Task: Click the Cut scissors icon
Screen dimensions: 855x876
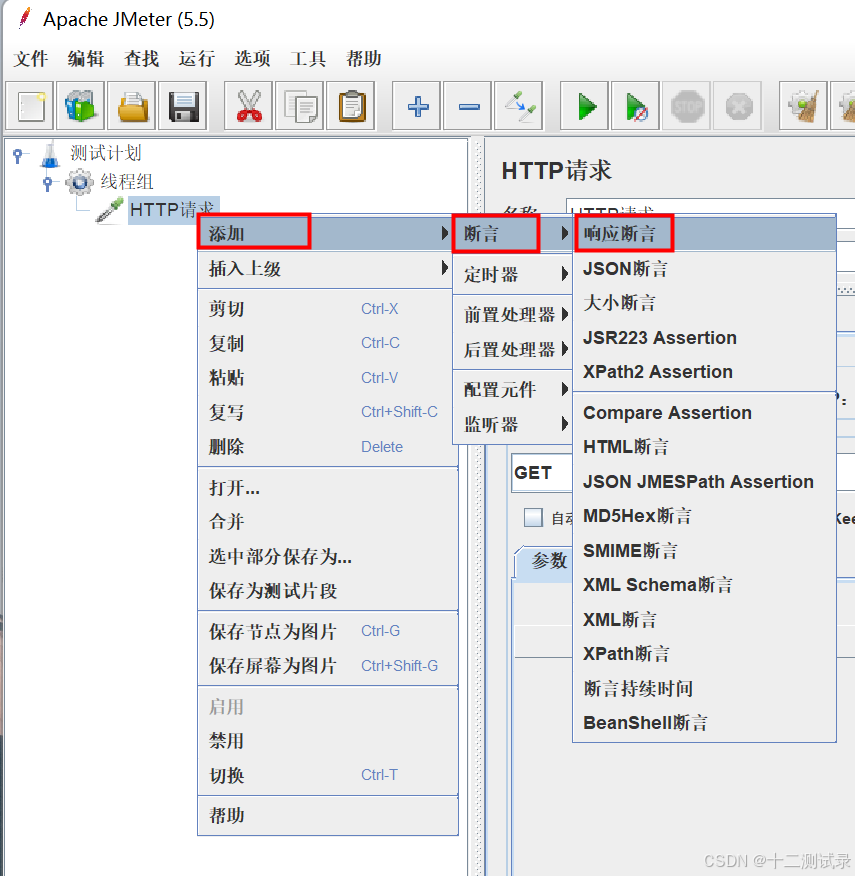Action: click(x=249, y=106)
